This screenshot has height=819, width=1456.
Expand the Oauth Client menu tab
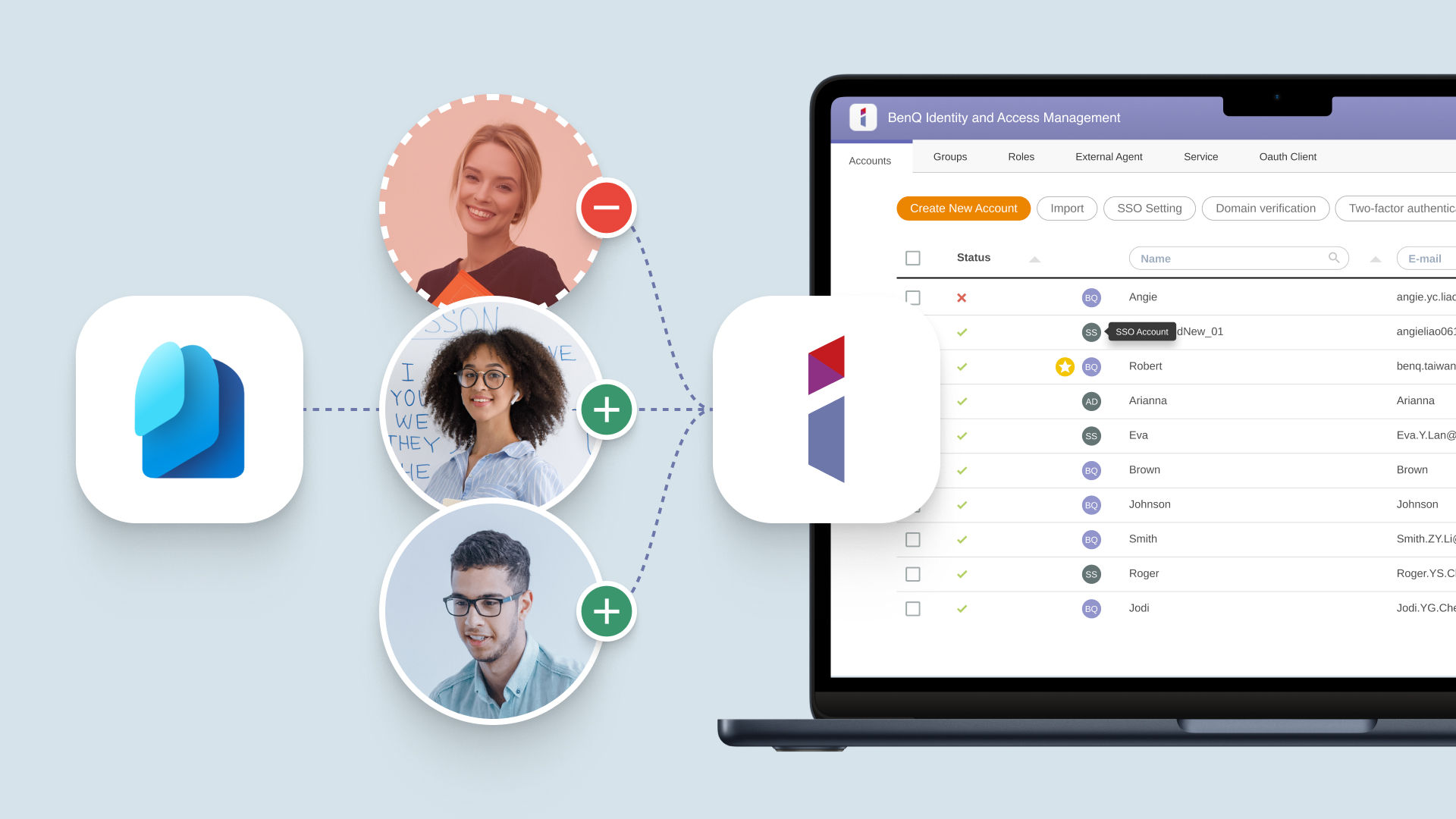click(1289, 156)
